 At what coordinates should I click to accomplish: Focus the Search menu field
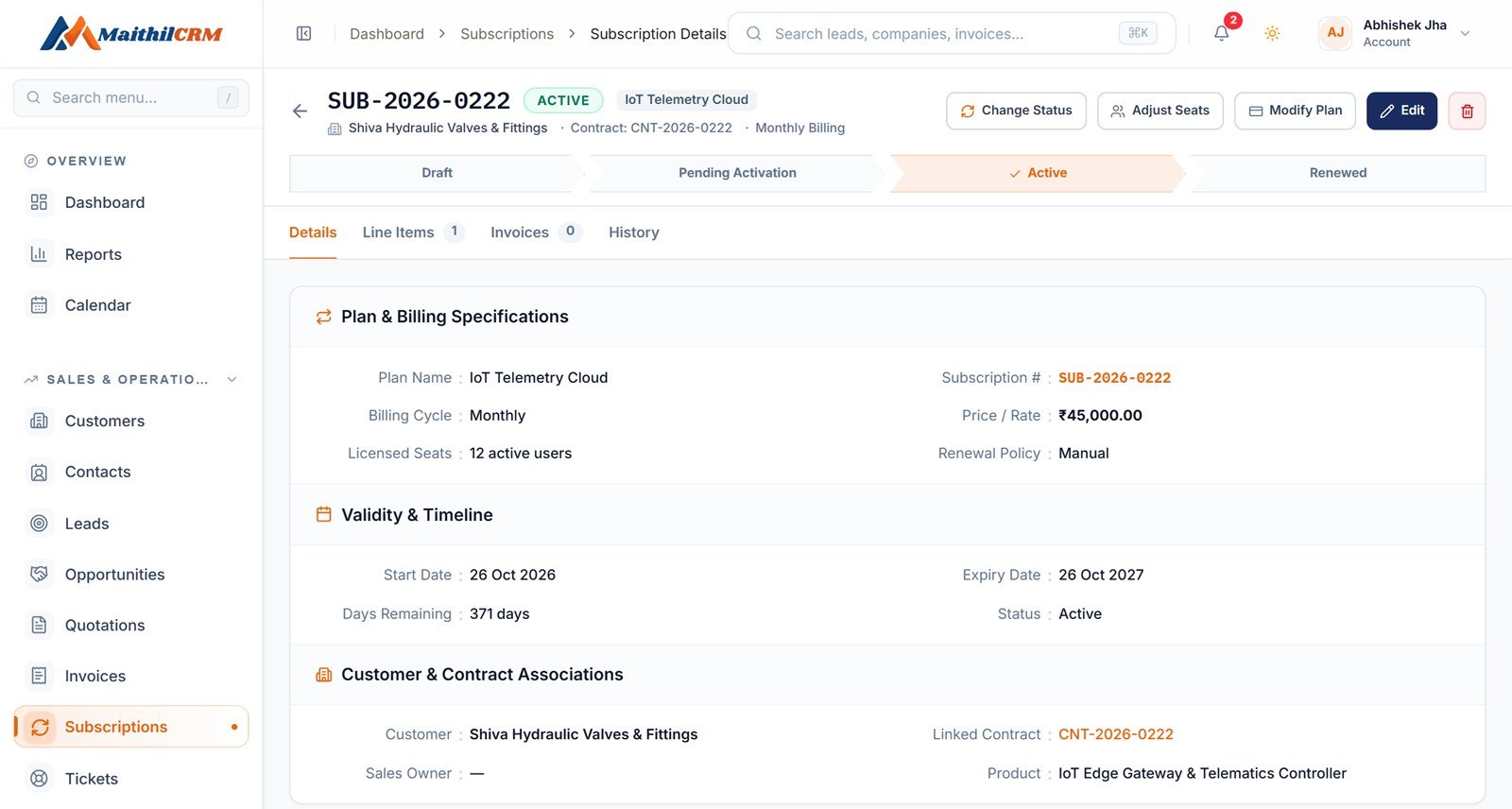[x=131, y=97]
